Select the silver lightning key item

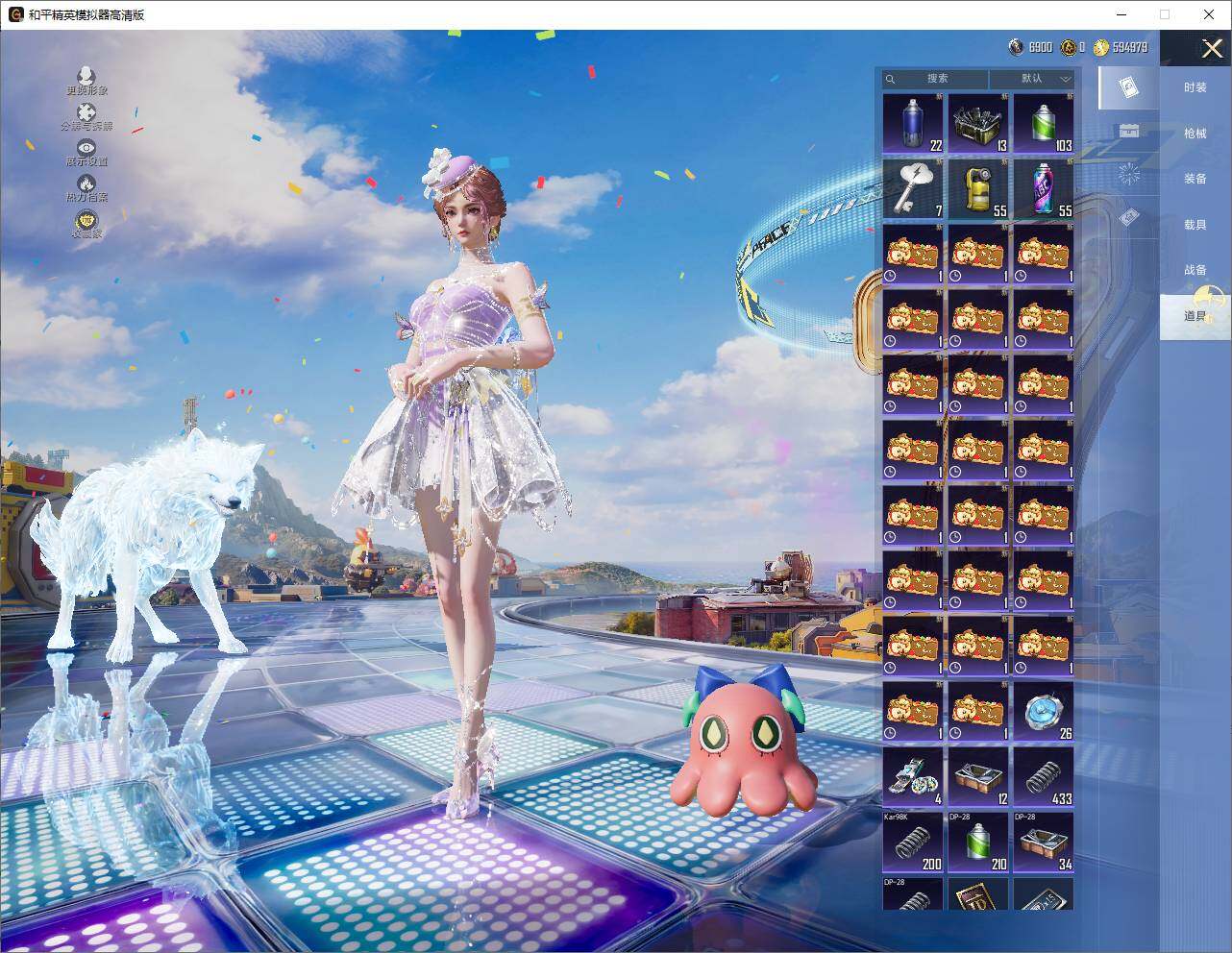coord(913,189)
